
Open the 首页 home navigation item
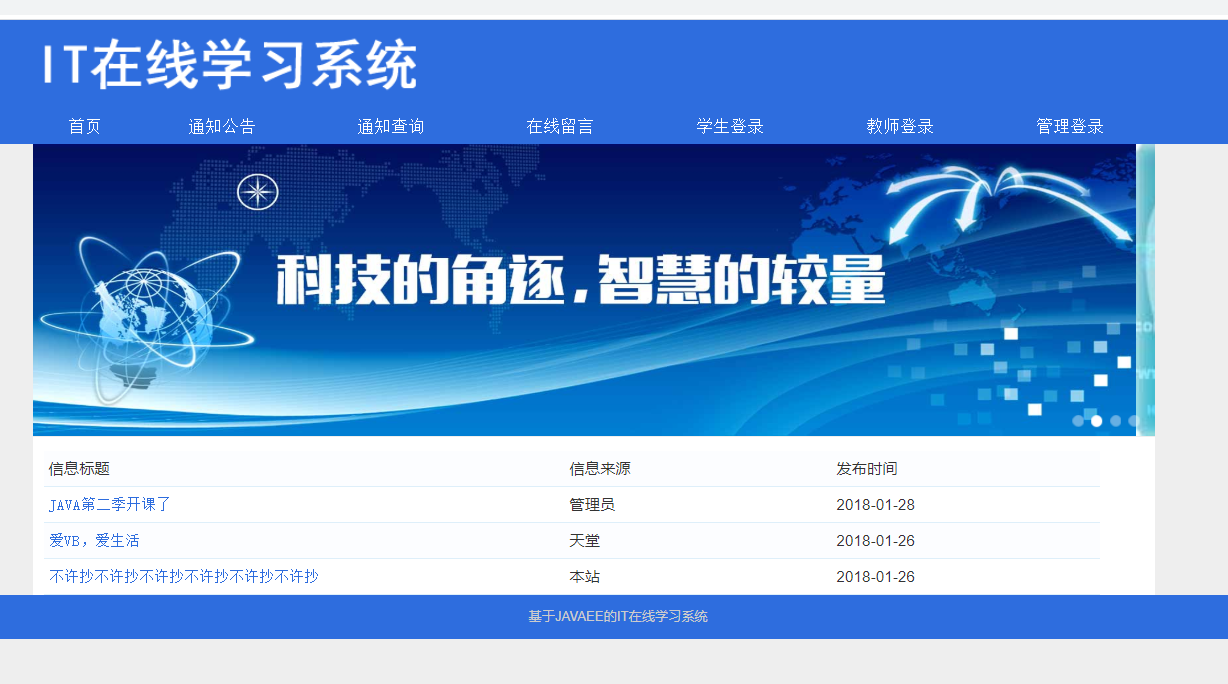85,126
